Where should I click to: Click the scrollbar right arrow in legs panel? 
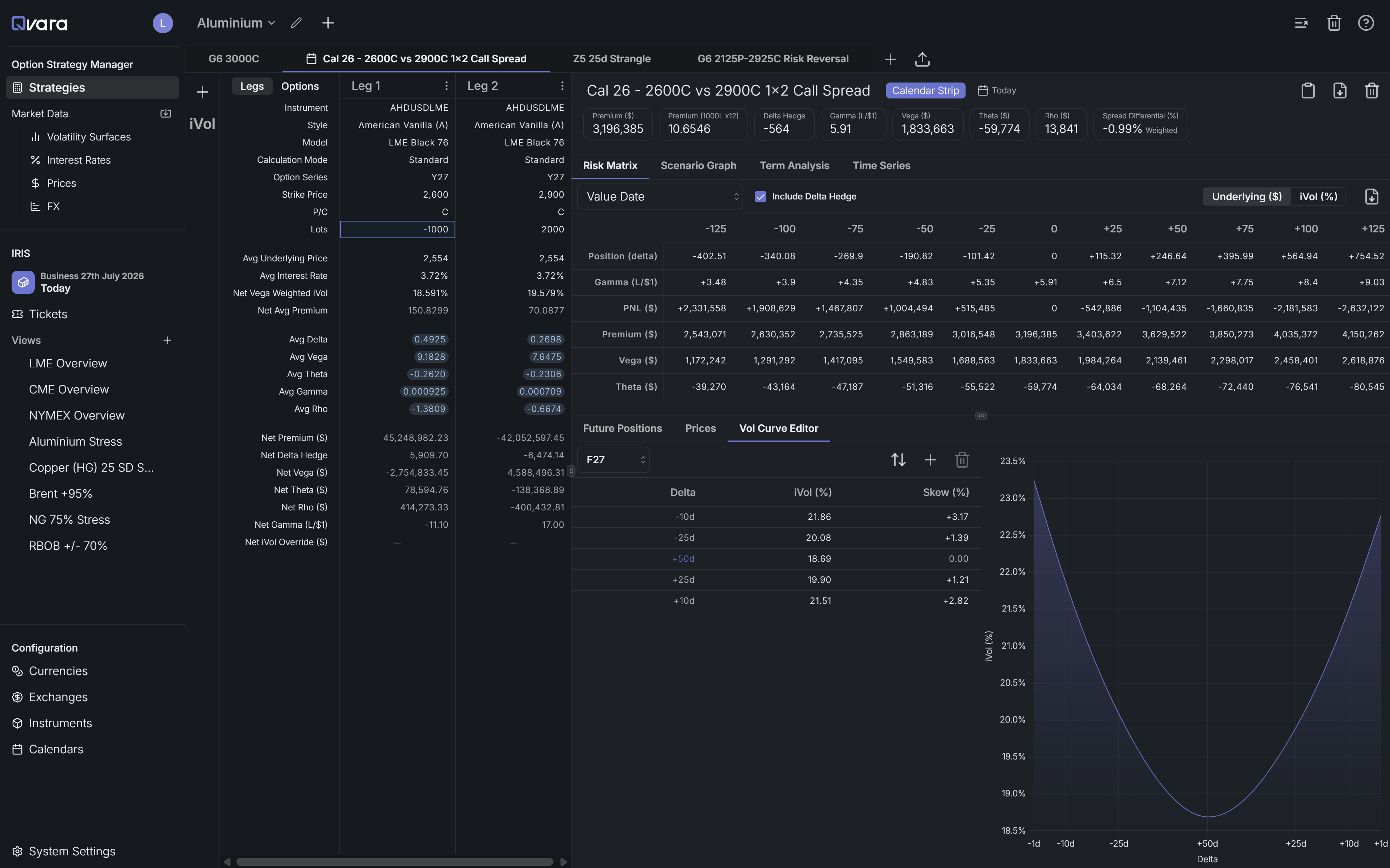[x=564, y=862]
